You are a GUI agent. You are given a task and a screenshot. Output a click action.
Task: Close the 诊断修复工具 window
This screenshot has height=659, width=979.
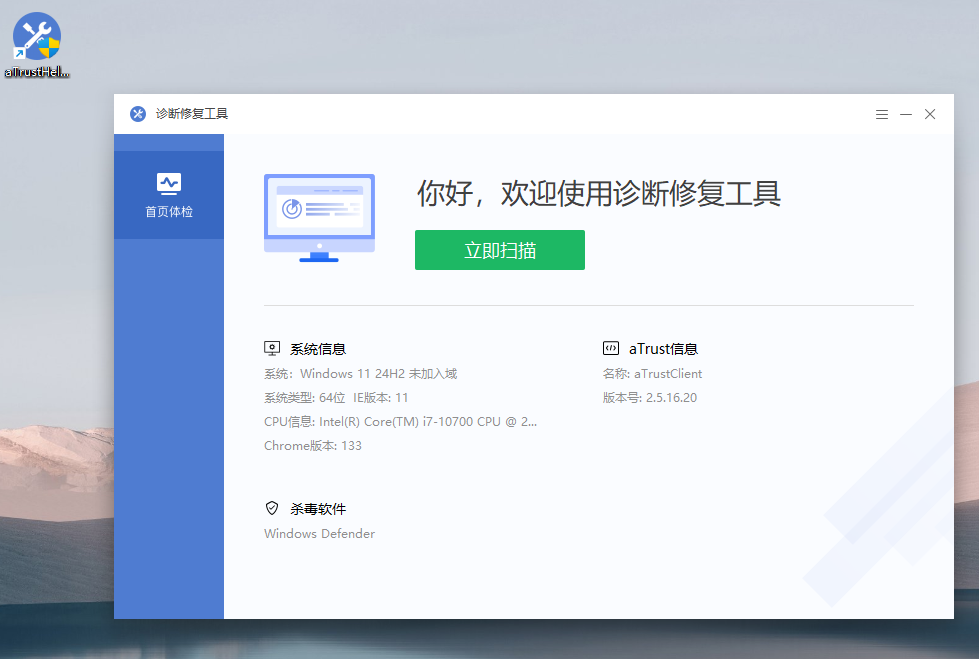(930, 115)
